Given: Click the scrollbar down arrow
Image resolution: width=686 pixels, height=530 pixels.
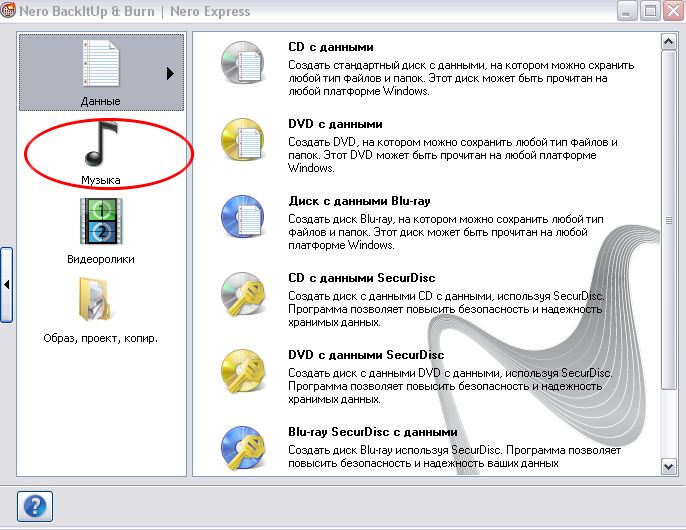Looking at the screenshot, I should click(x=668, y=467).
